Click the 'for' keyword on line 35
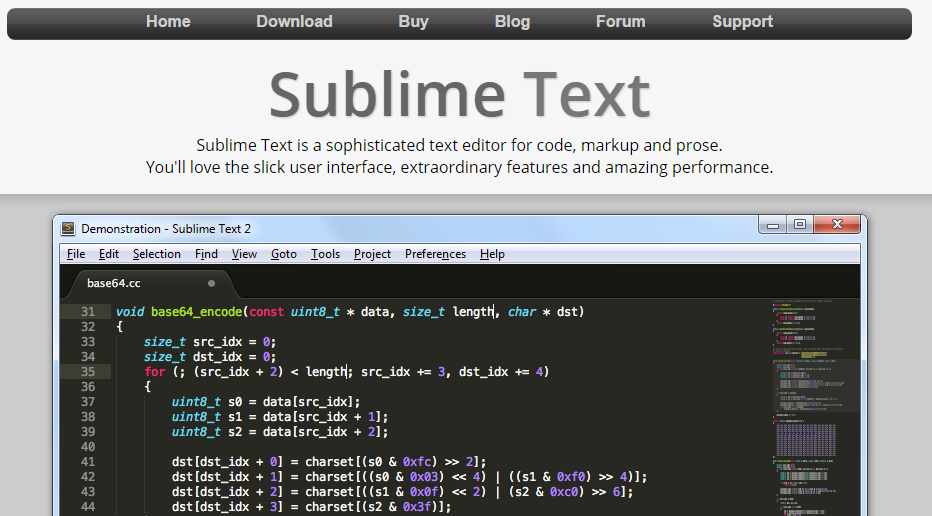 tap(155, 372)
